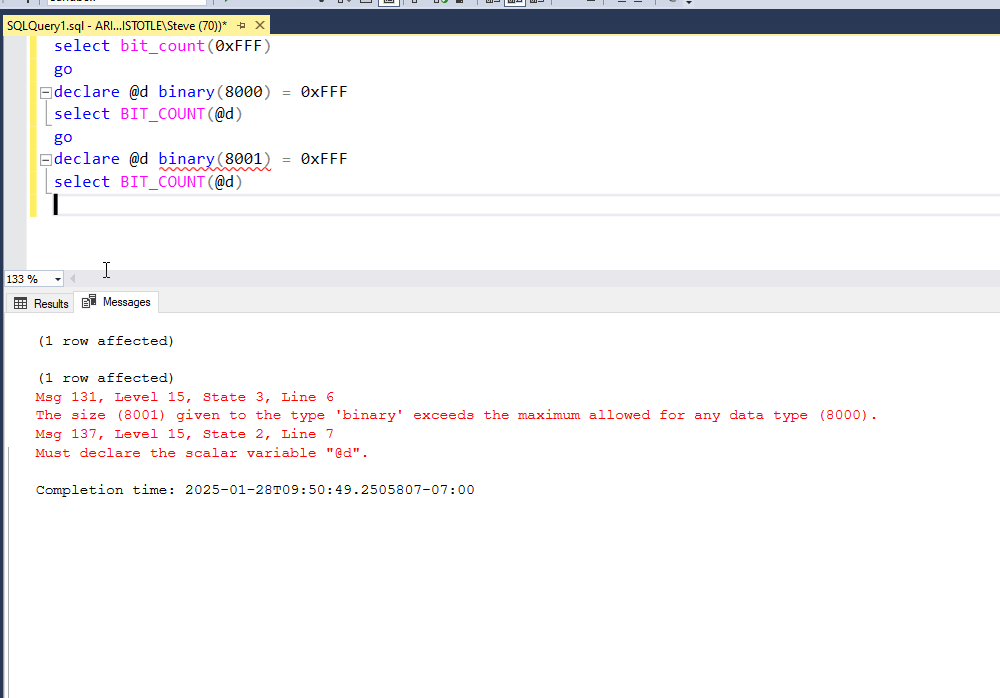This screenshot has width=1000, height=698.
Task: Click the Completion time line
Action: [255, 490]
